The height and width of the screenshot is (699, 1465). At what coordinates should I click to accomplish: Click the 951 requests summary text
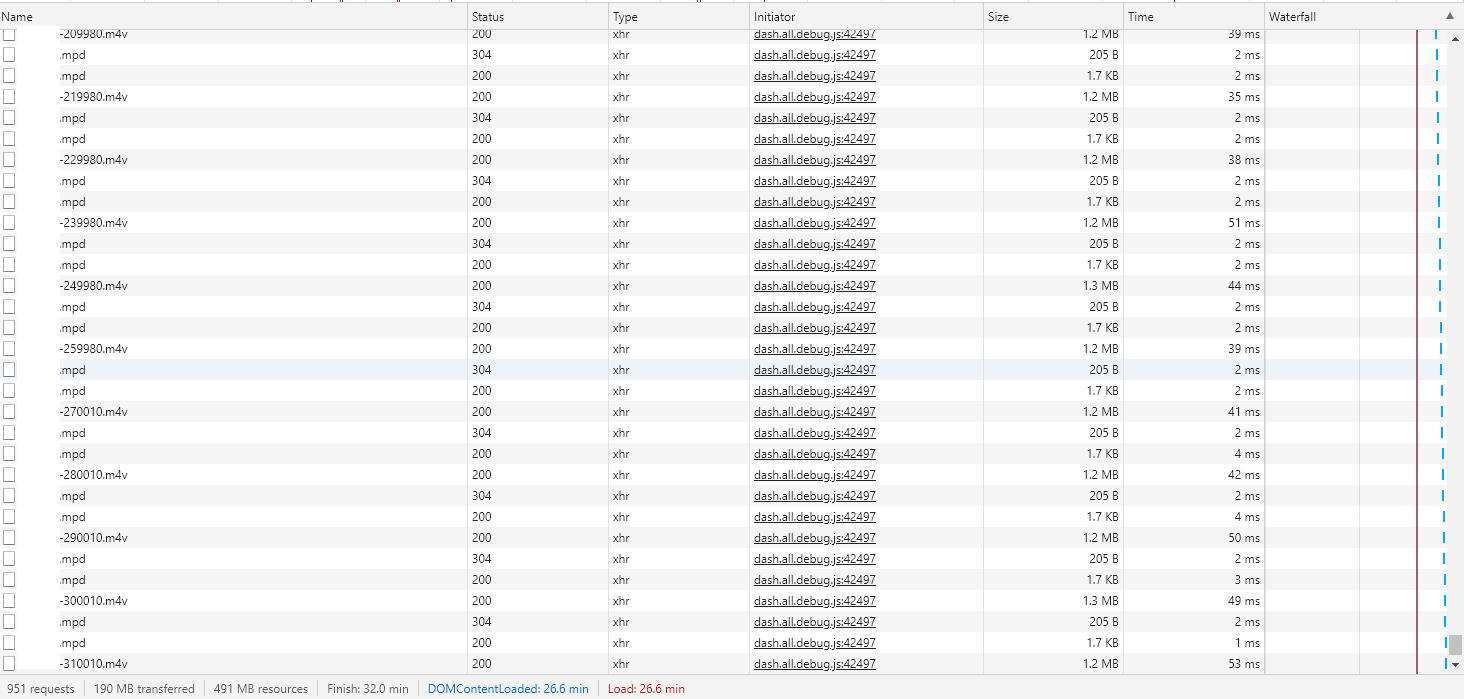point(41,688)
